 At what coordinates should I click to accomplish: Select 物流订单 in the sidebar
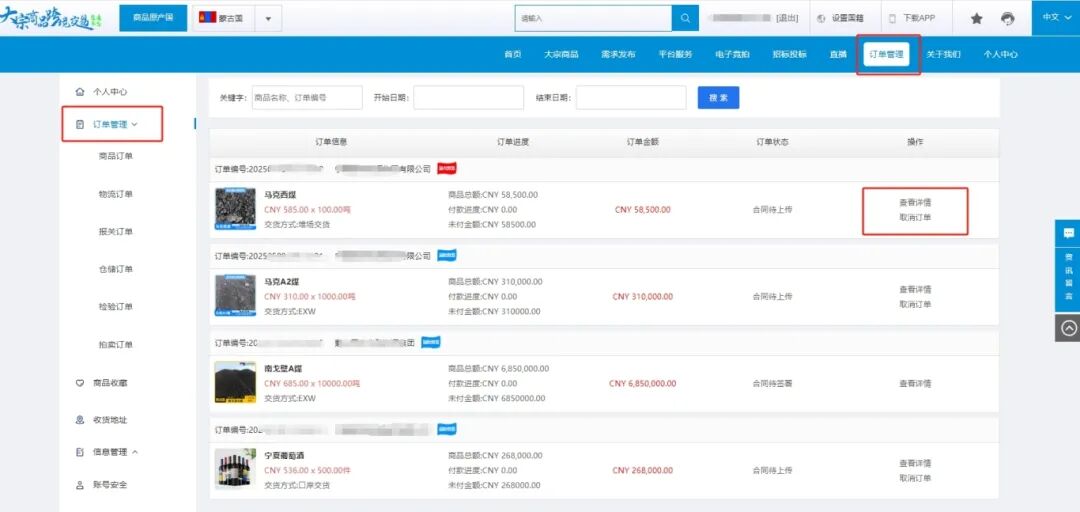click(115, 194)
